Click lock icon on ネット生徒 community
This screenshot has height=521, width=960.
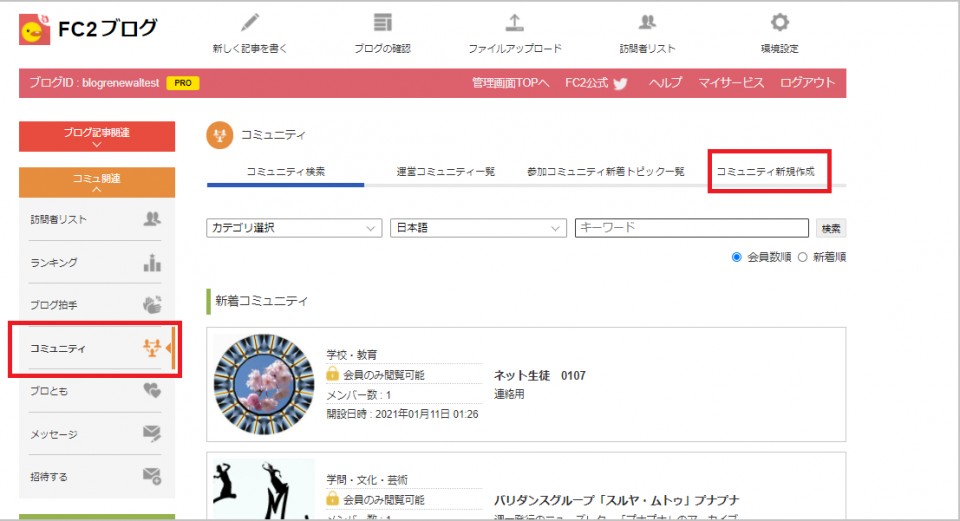tap(332, 373)
